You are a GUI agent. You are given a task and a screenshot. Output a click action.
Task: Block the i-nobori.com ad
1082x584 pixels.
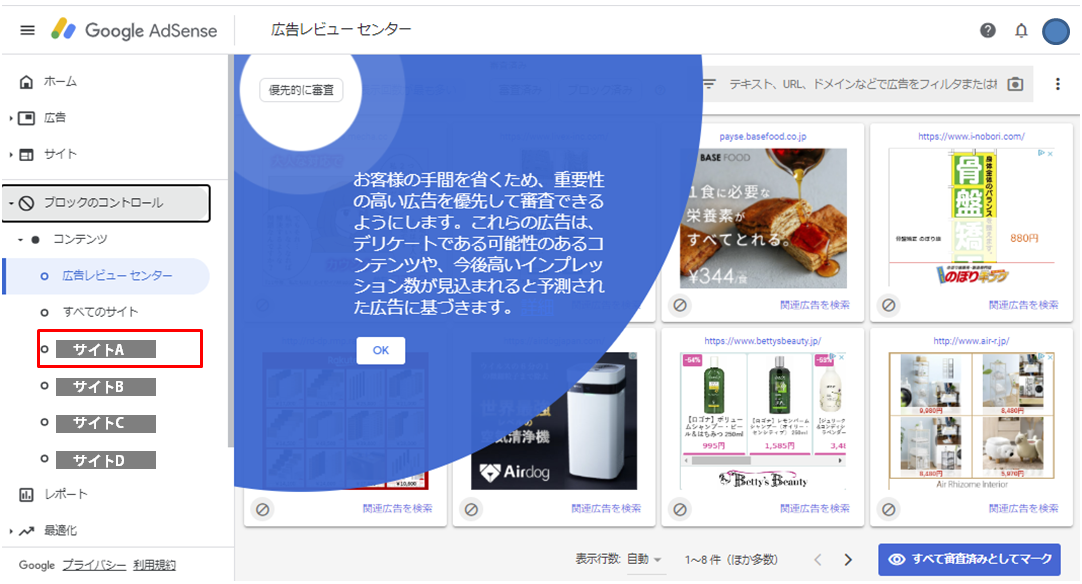(889, 305)
